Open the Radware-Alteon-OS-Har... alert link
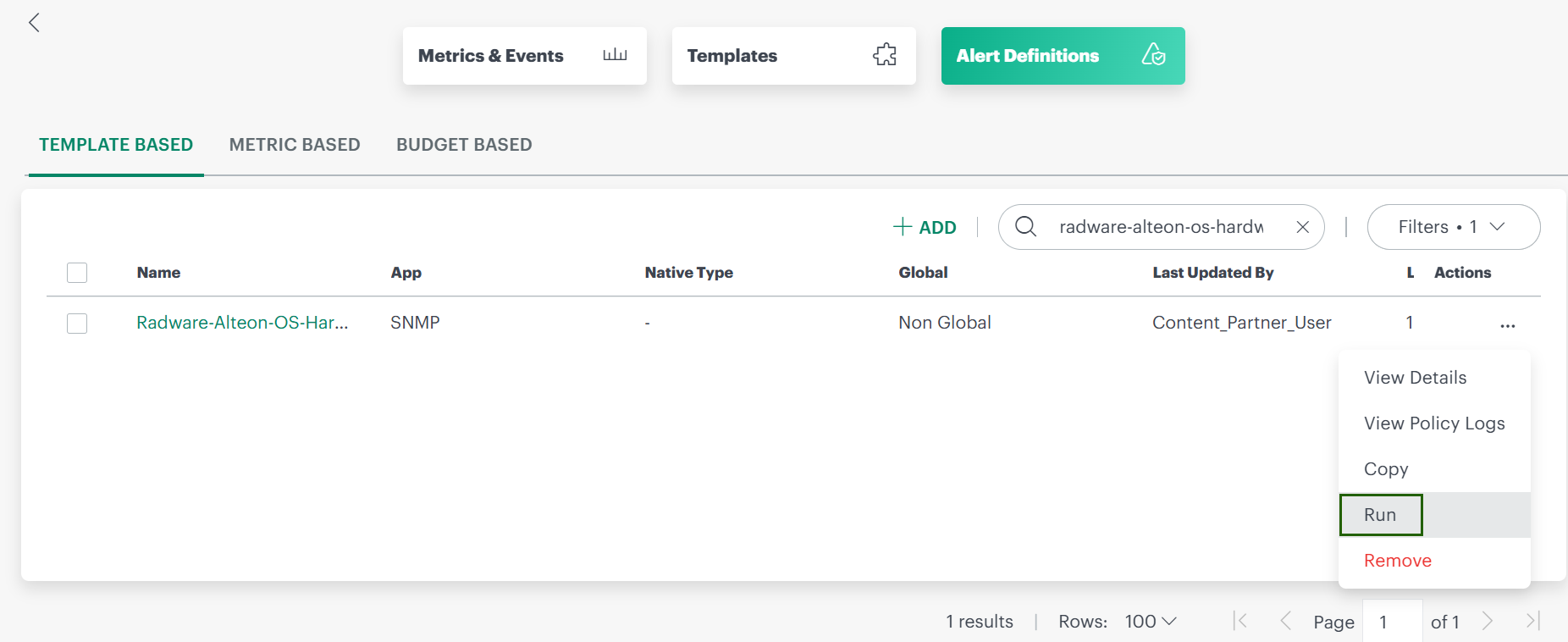 (x=242, y=323)
